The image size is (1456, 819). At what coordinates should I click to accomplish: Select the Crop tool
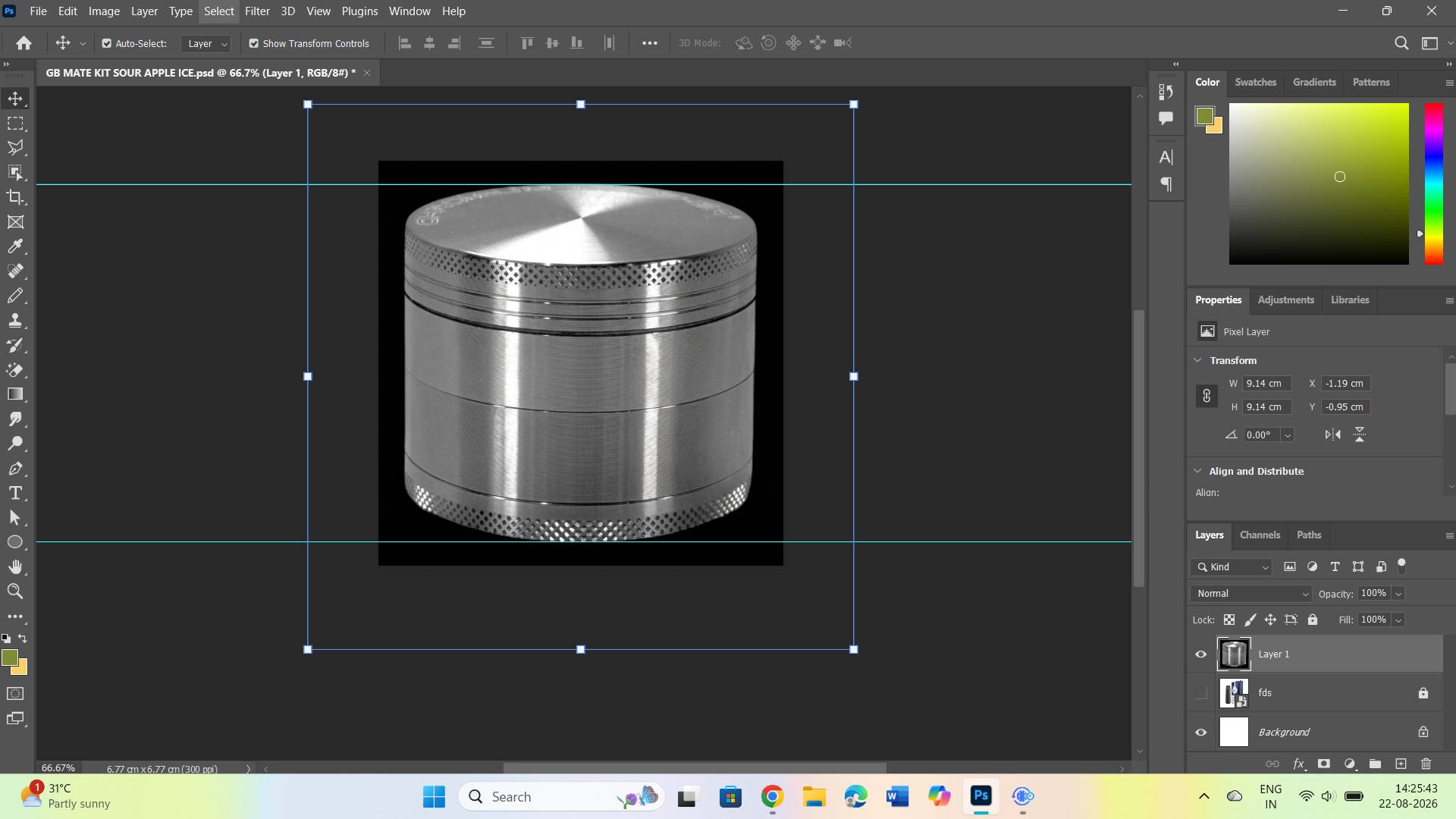tap(15, 197)
